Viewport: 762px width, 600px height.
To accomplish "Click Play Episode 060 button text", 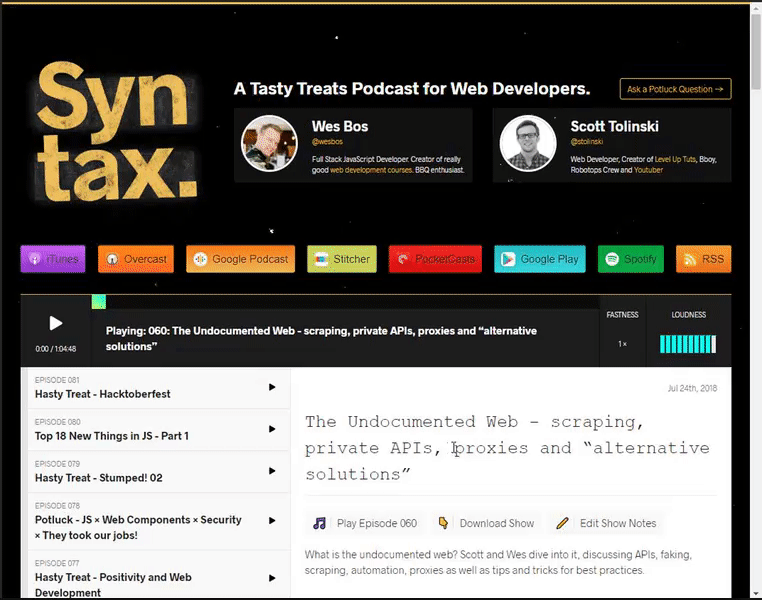I will tap(377, 523).
